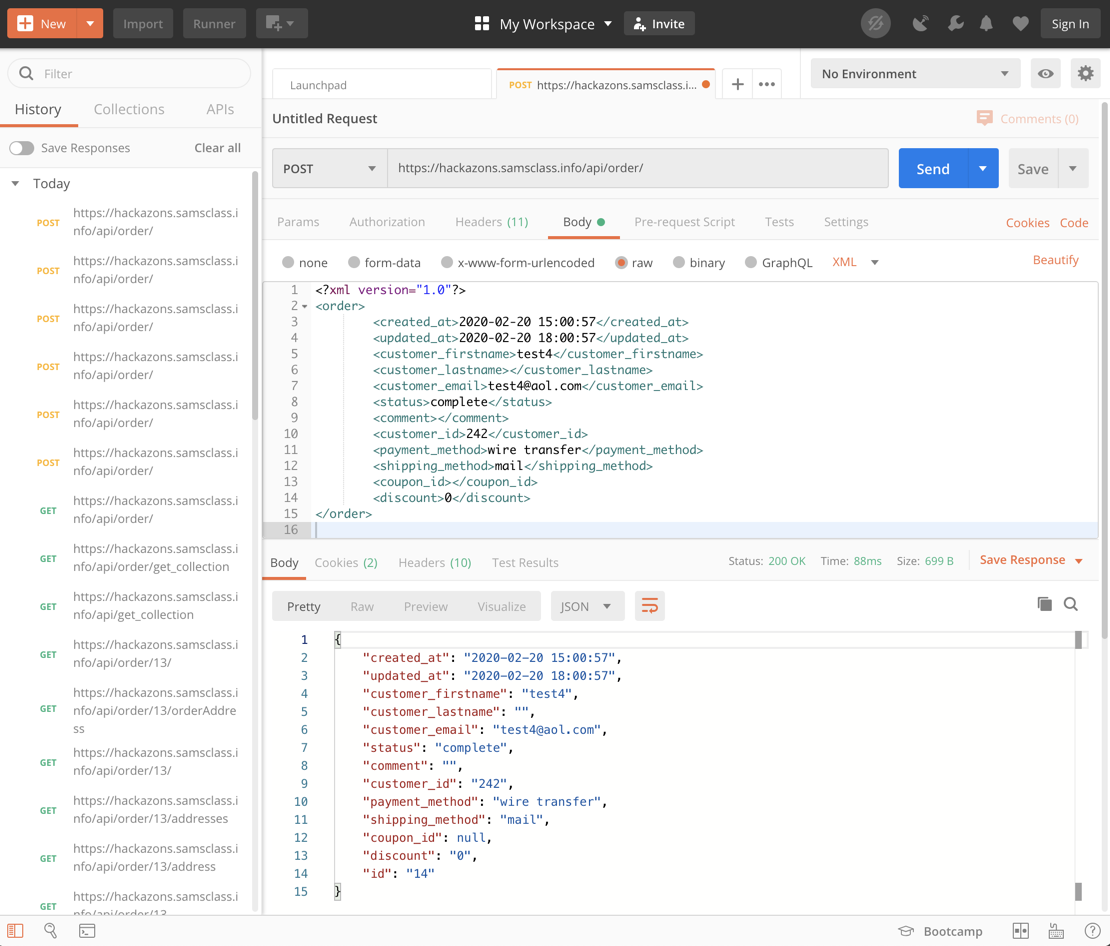Click the request URL input field
The width and height of the screenshot is (1110, 946).
tap(637, 169)
